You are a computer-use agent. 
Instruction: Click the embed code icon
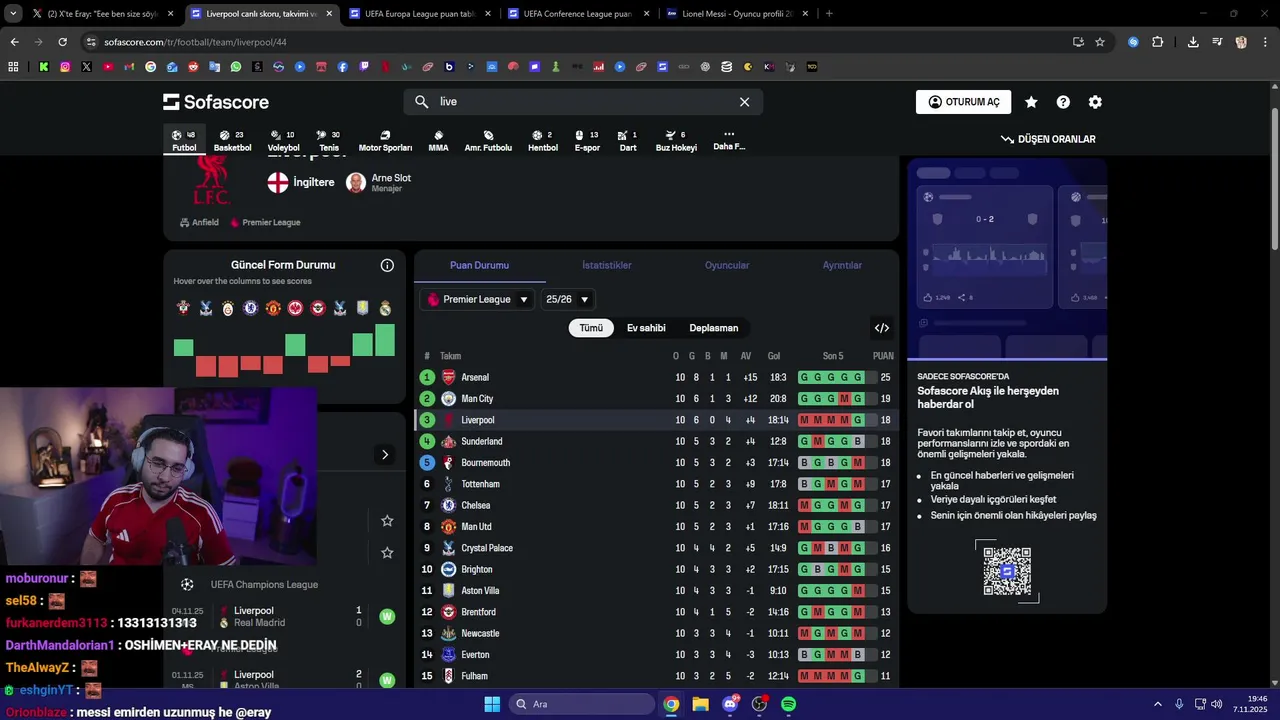click(882, 328)
